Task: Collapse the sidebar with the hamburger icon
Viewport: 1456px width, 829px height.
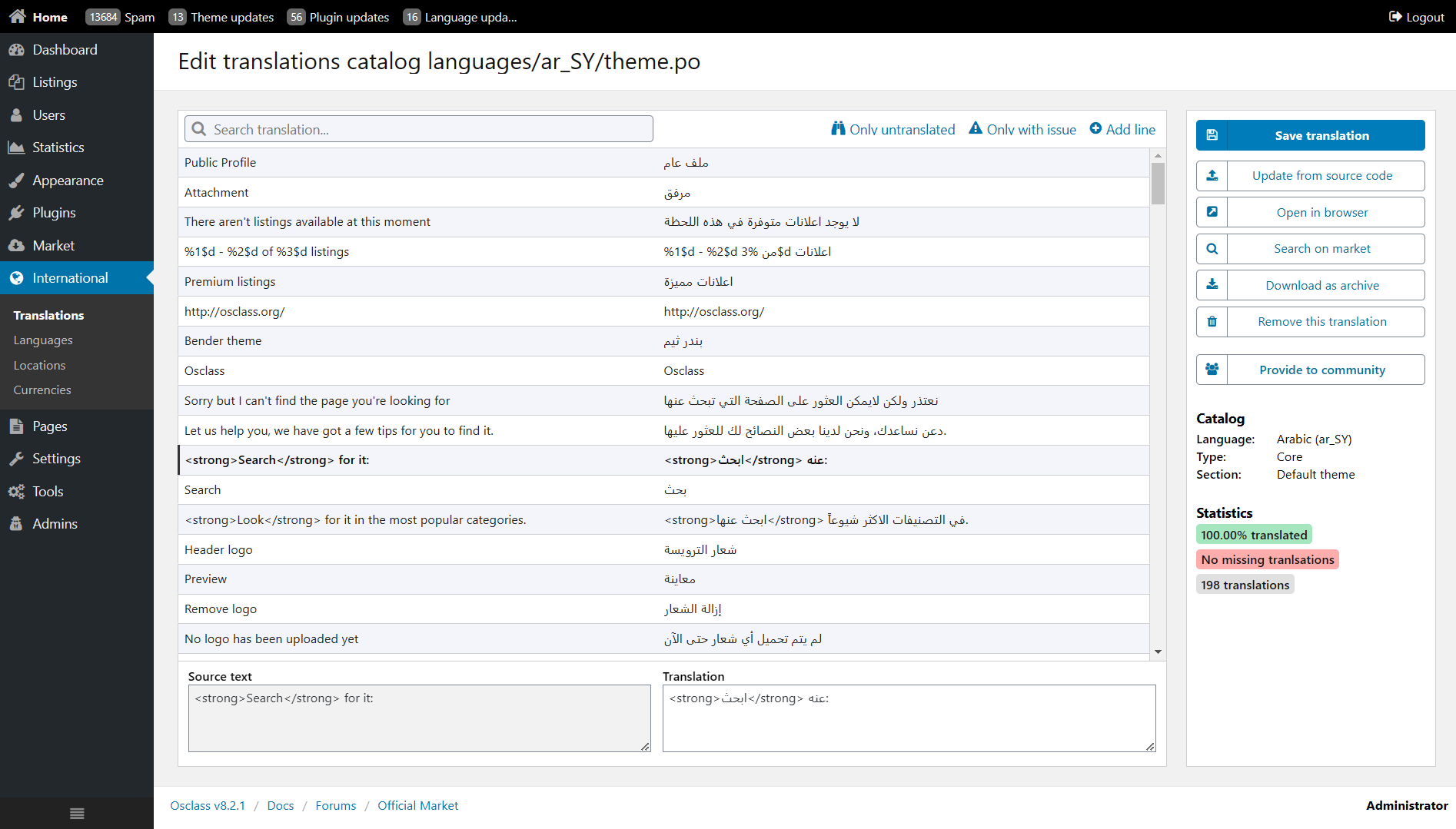Action: (x=77, y=814)
